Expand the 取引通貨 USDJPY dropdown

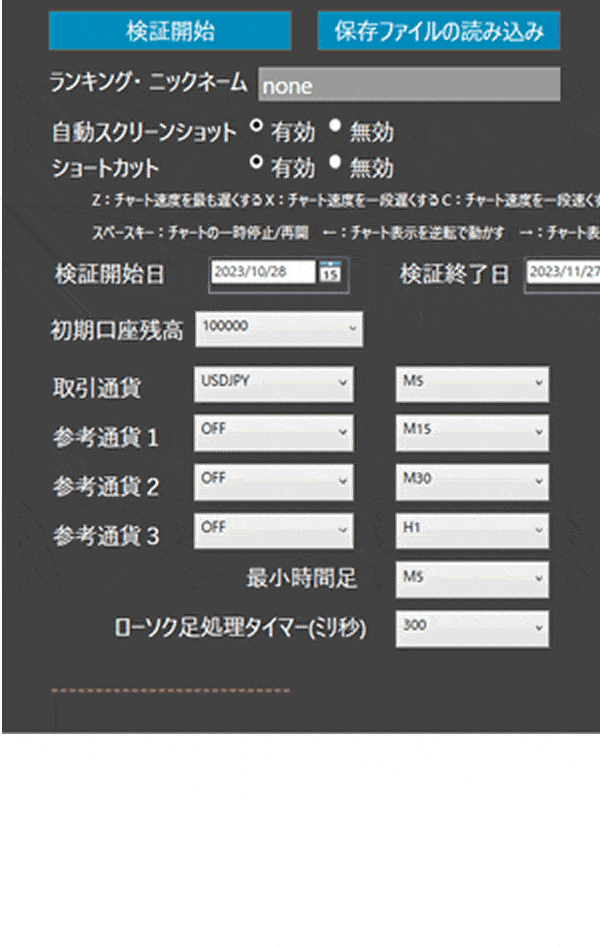pyautogui.click(x=273, y=384)
